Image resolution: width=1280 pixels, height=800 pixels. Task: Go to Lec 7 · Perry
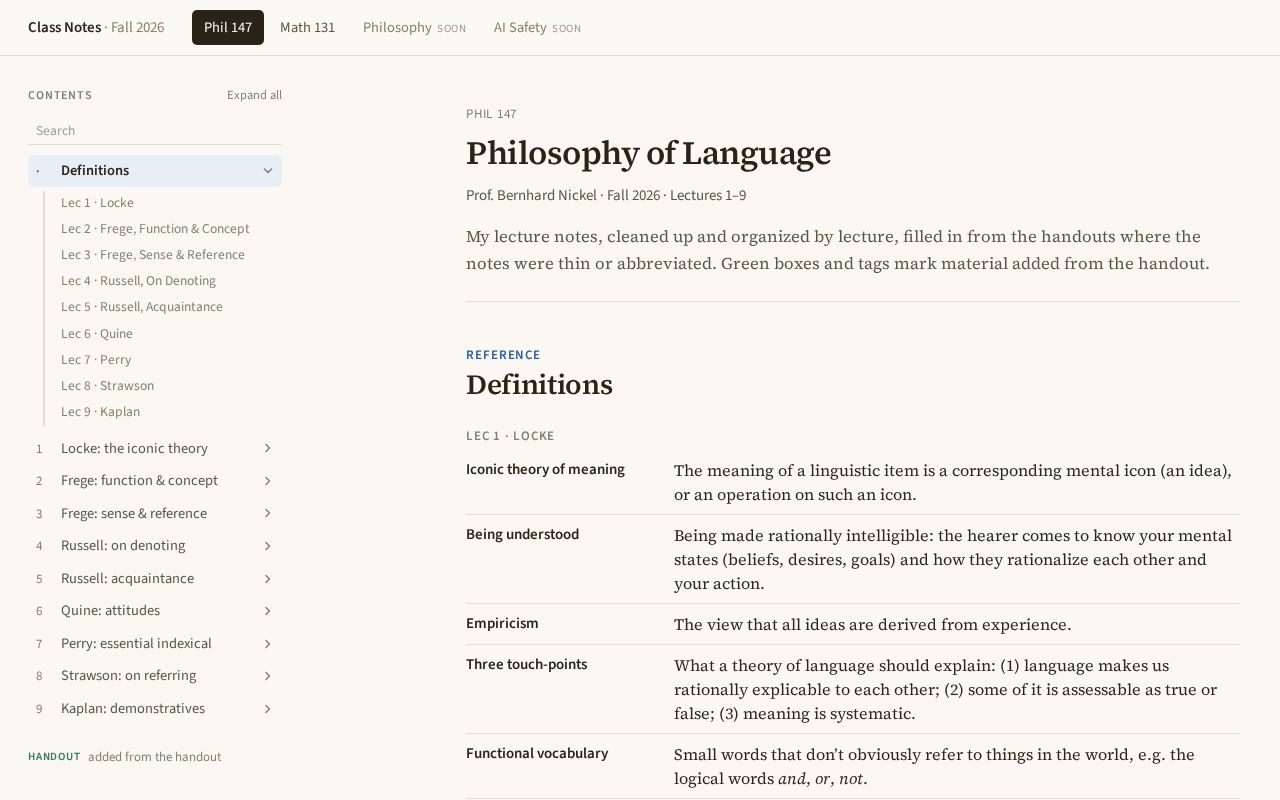pos(96,360)
